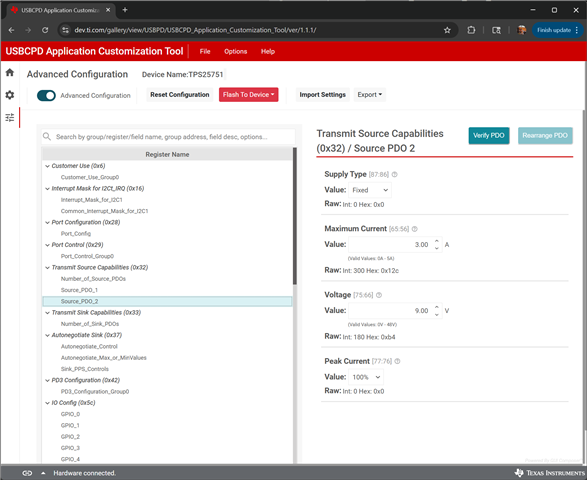Click the register list vertical scrollbar thumb
This screenshot has height=480, width=587.
(295, 216)
